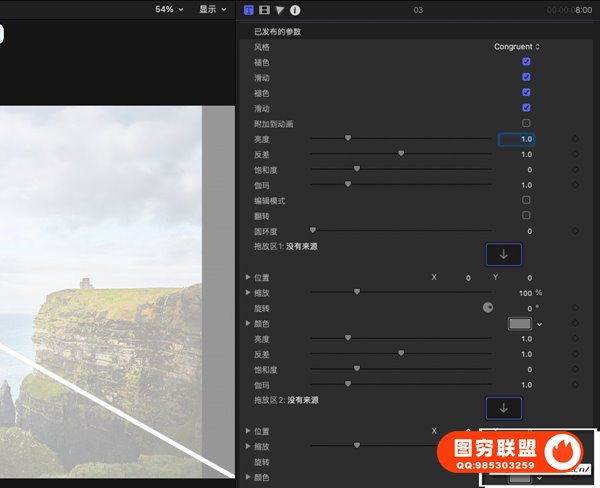The image size is (600, 488).
Task: Open the Title inspector tab icon
Action: pos(249,10)
